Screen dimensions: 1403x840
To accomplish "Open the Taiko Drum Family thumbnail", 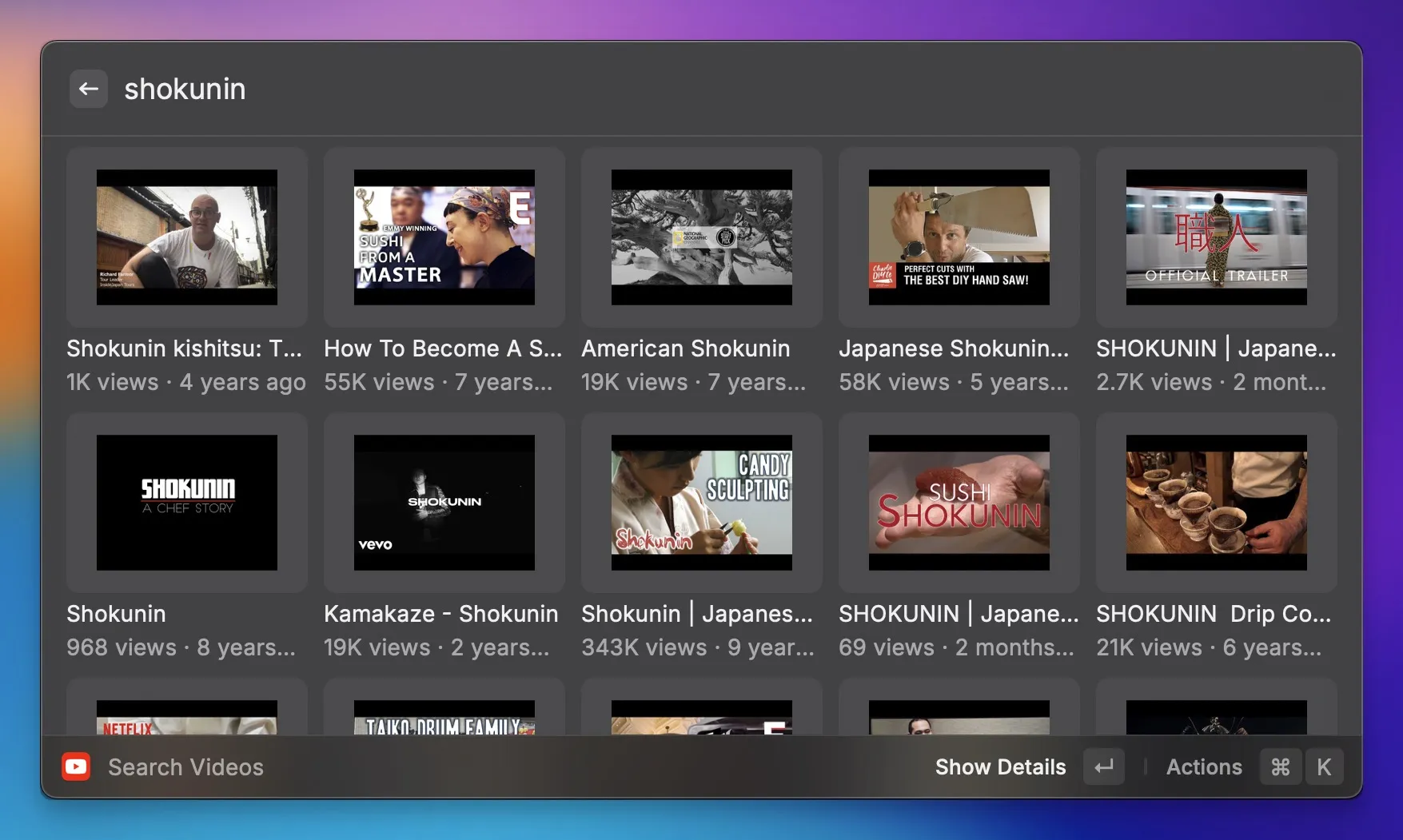I will [x=444, y=718].
